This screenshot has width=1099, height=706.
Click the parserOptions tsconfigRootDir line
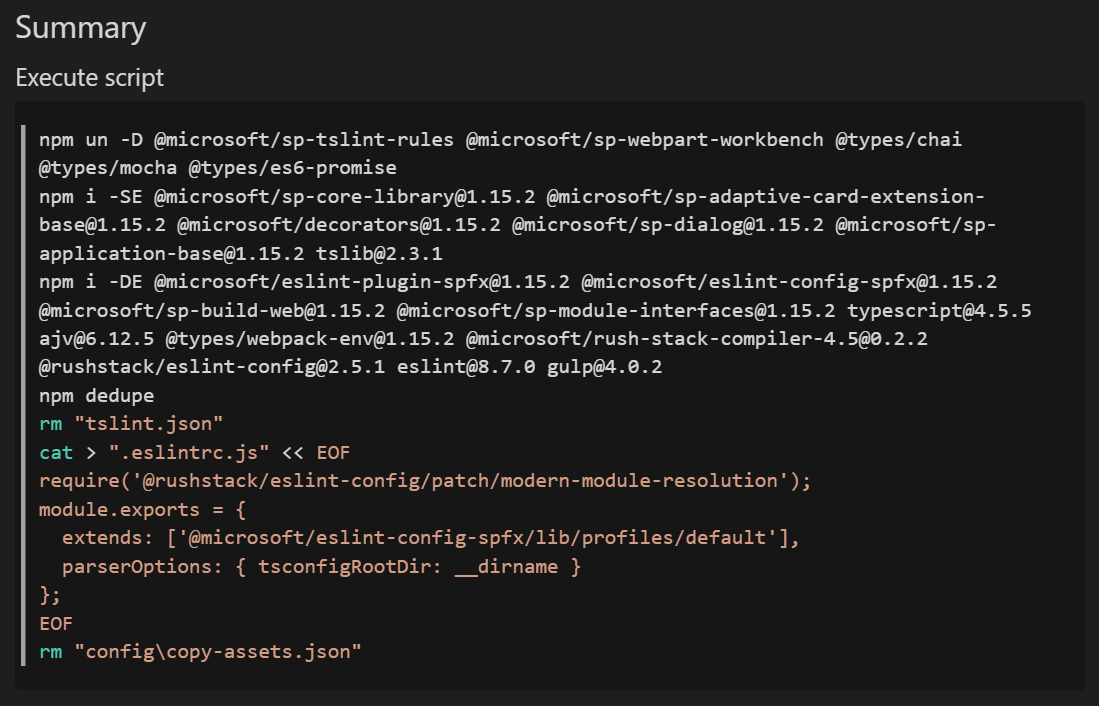(x=320, y=566)
